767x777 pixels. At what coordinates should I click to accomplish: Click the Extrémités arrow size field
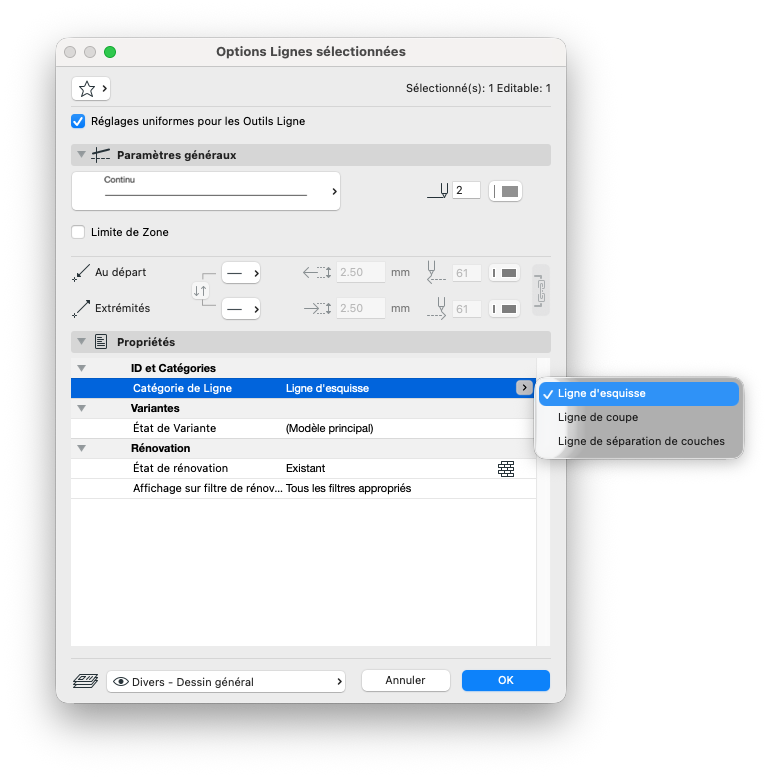click(361, 309)
